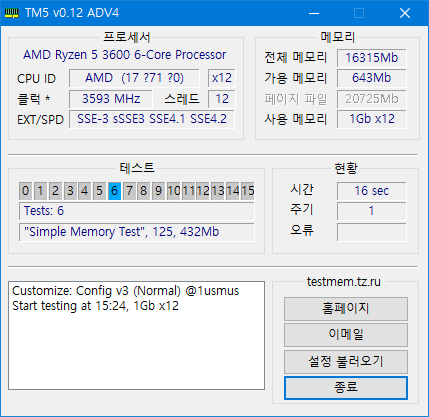This screenshot has width=429, height=417.
Task: Click the 종료 exit button
Action: 346,387
